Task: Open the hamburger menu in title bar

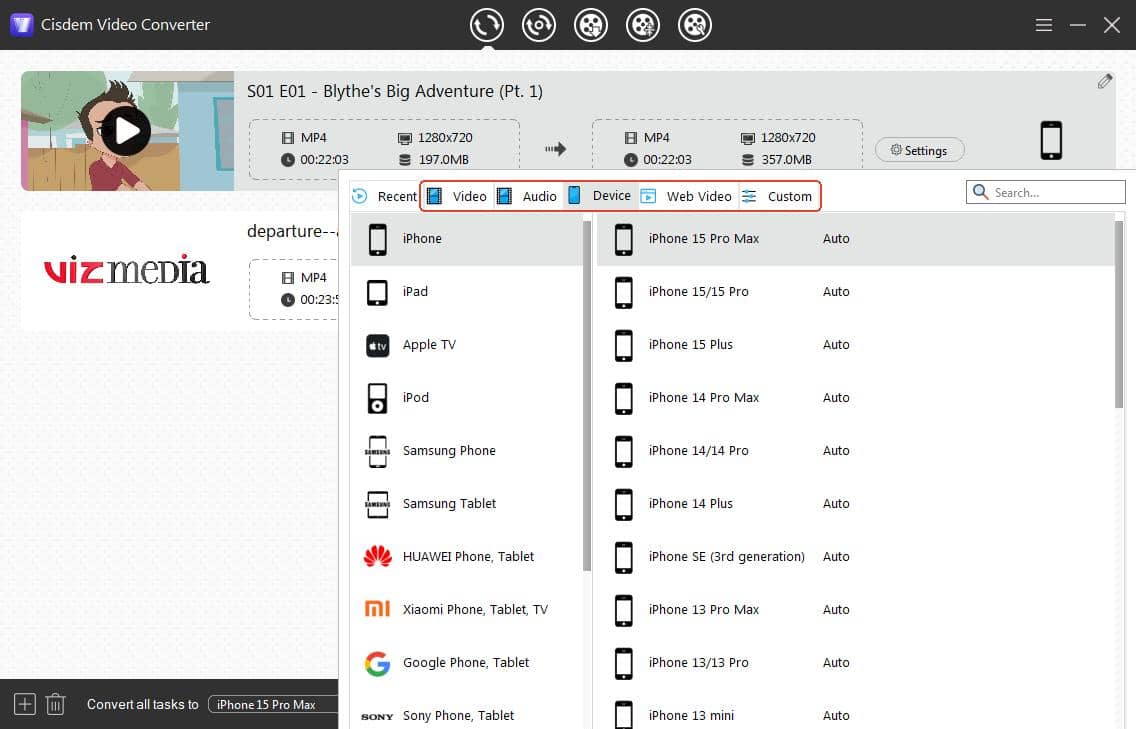Action: pyautogui.click(x=1044, y=25)
